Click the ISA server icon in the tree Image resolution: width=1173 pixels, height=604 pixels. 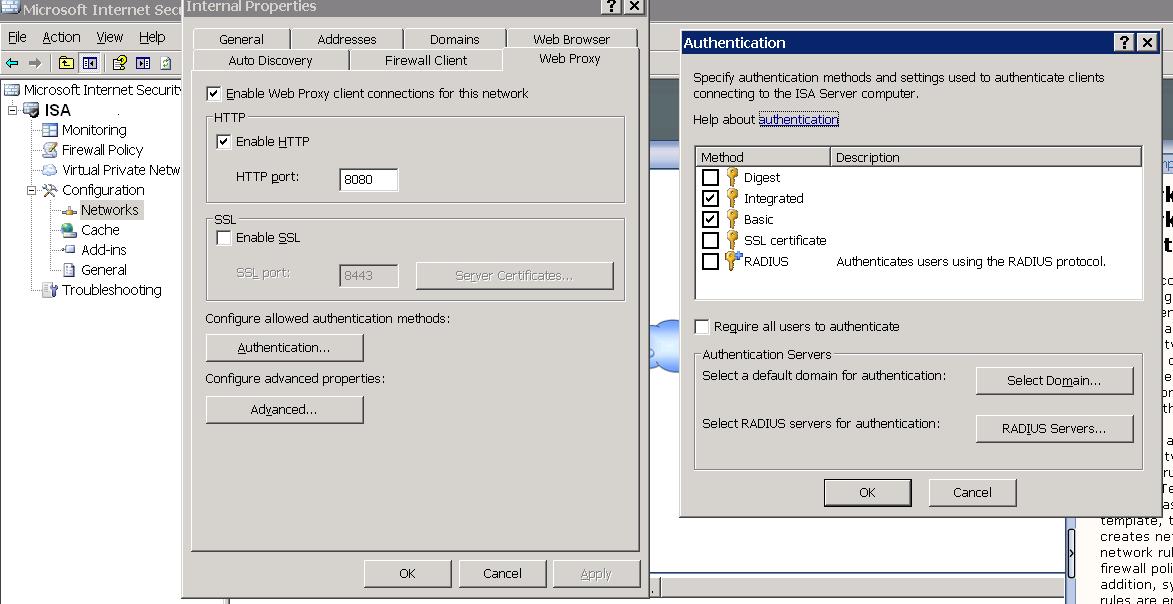pyautogui.click(x=31, y=110)
